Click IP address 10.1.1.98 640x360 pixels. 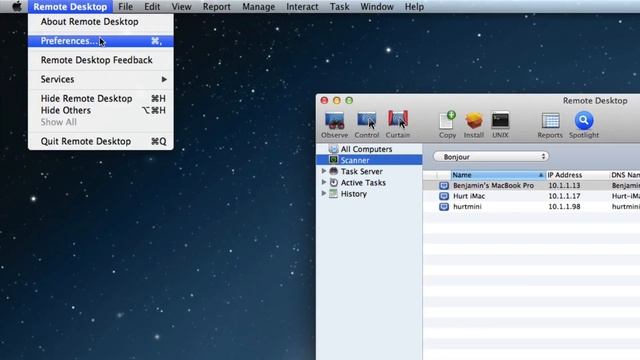[x=564, y=207]
